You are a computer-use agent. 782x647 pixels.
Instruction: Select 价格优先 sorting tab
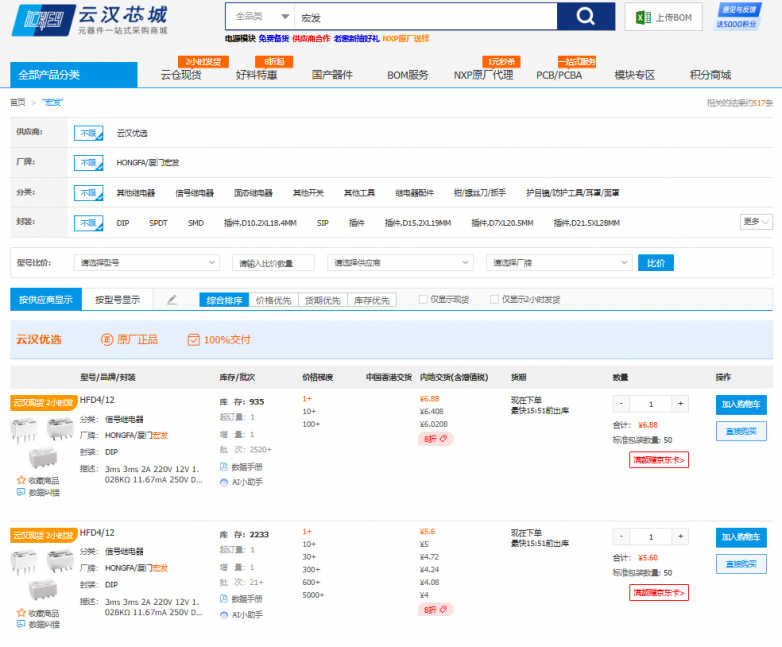click(273, 300)
